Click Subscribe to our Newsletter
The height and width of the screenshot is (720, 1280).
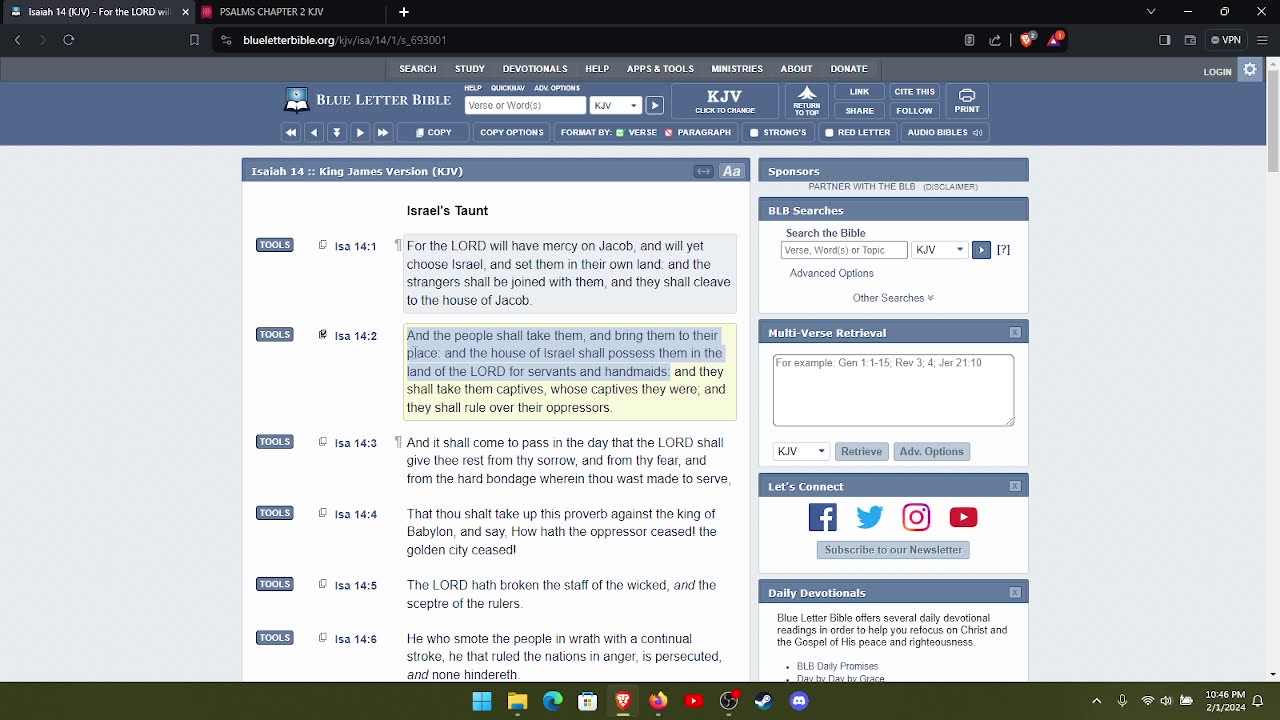[x=893, y=550]
